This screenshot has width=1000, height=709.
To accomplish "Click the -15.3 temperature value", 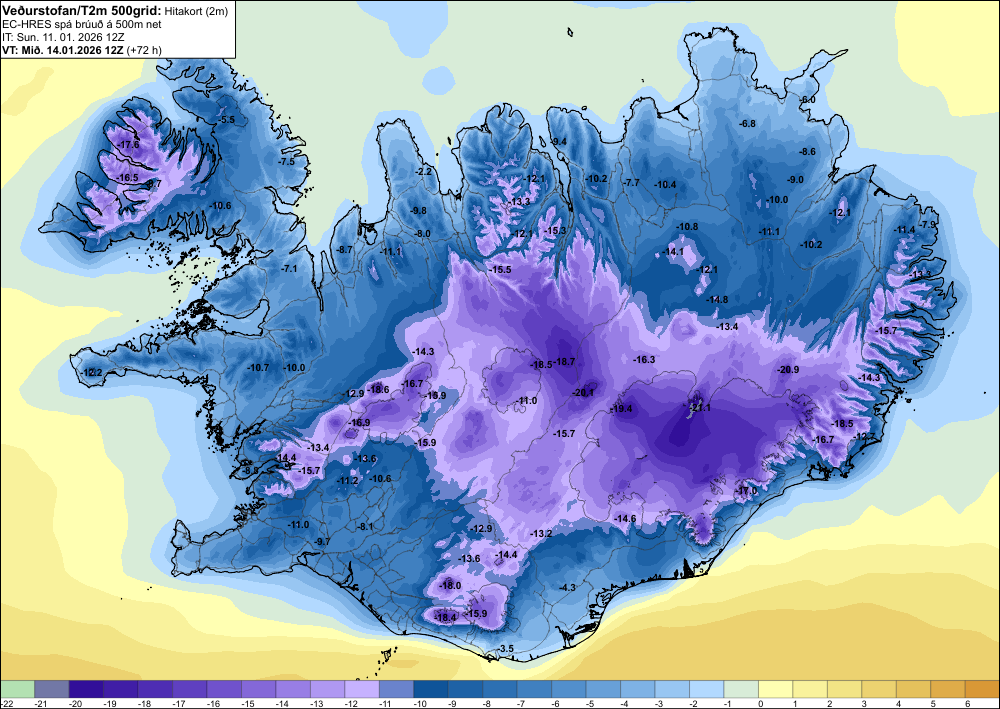I will 555,230.
